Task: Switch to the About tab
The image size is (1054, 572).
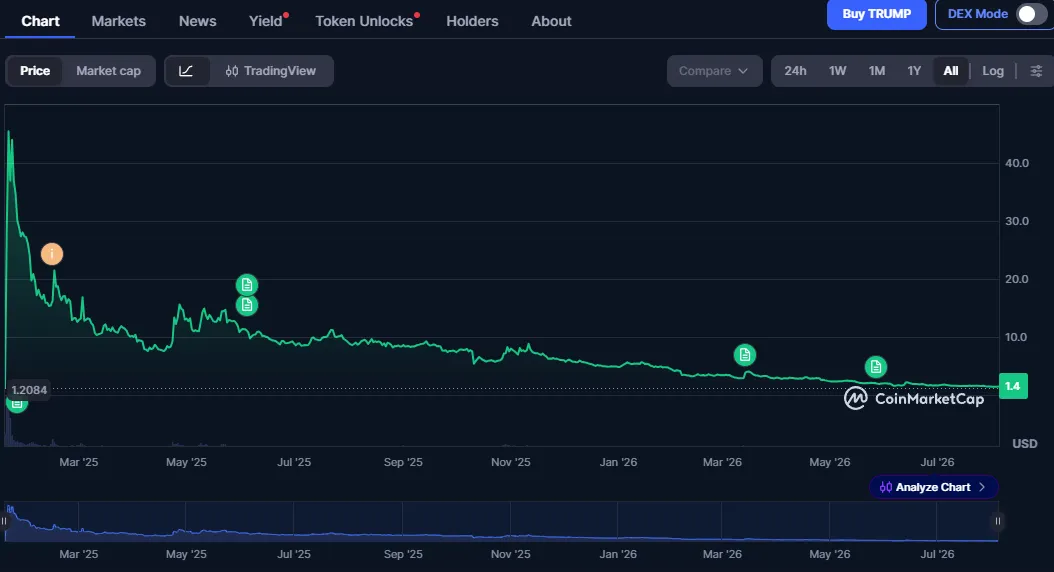Action: coord(551,21)
